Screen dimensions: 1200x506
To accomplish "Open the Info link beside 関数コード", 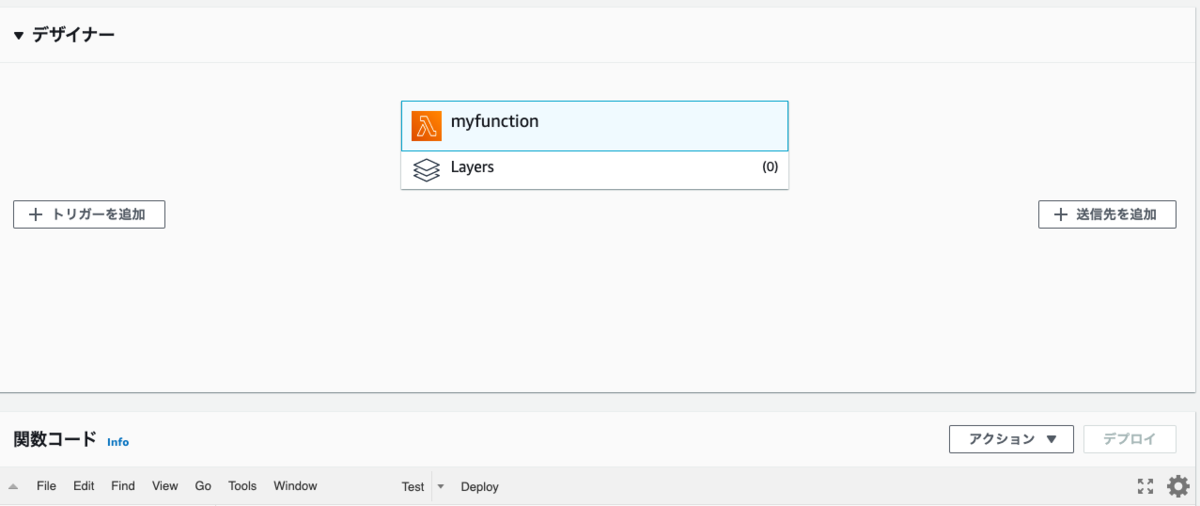I will [x=118, y=442].
